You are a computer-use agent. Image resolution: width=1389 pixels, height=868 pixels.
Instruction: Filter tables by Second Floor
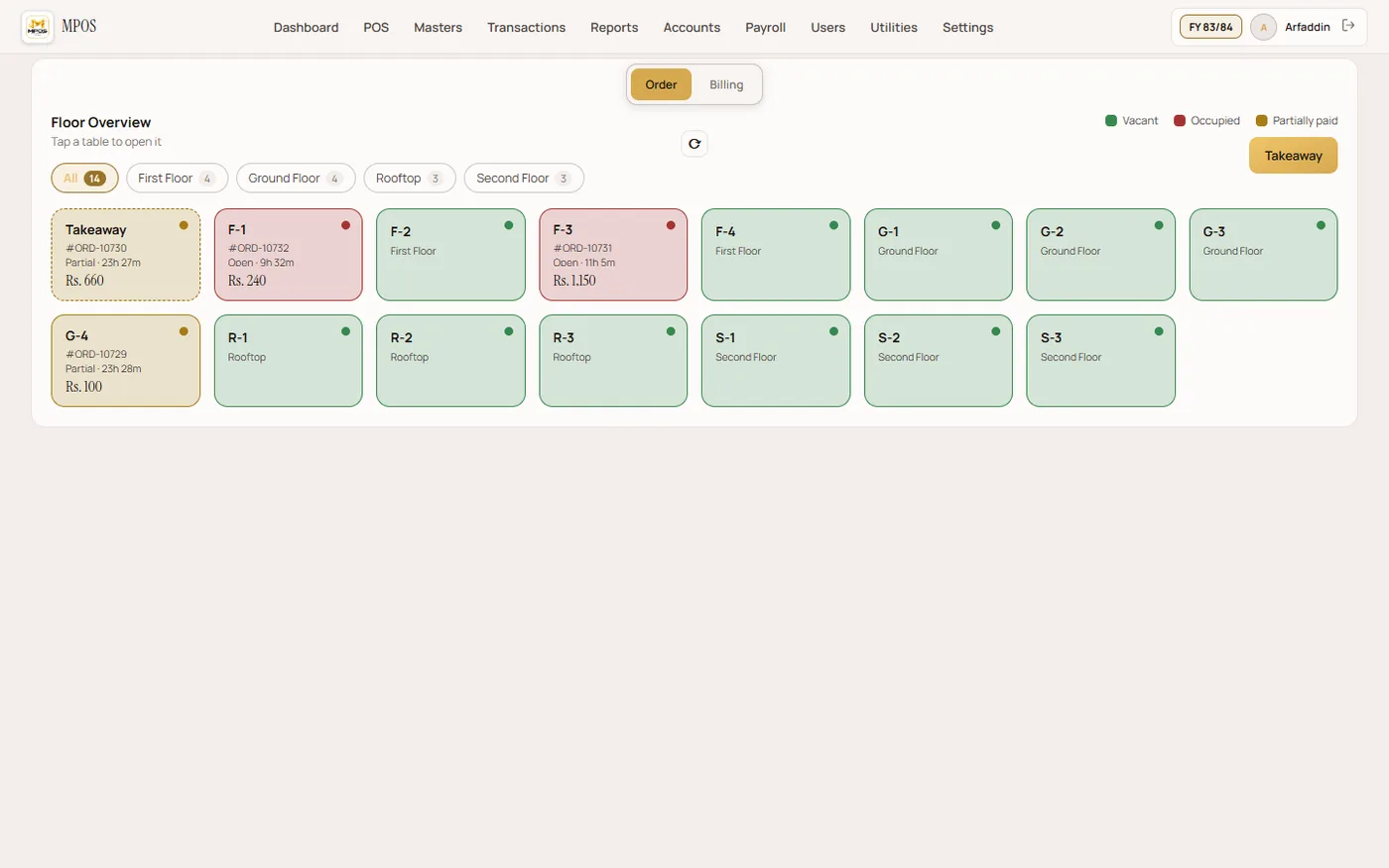point(524,179)
